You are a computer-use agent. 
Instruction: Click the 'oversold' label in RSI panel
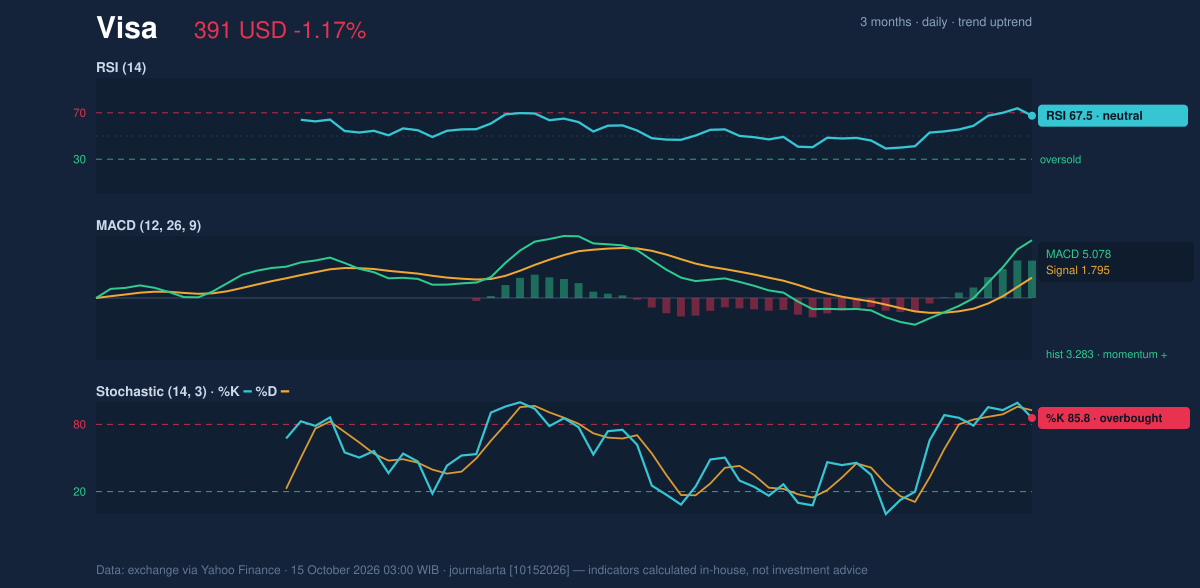pyautogui.click(x=1060, y=159)
